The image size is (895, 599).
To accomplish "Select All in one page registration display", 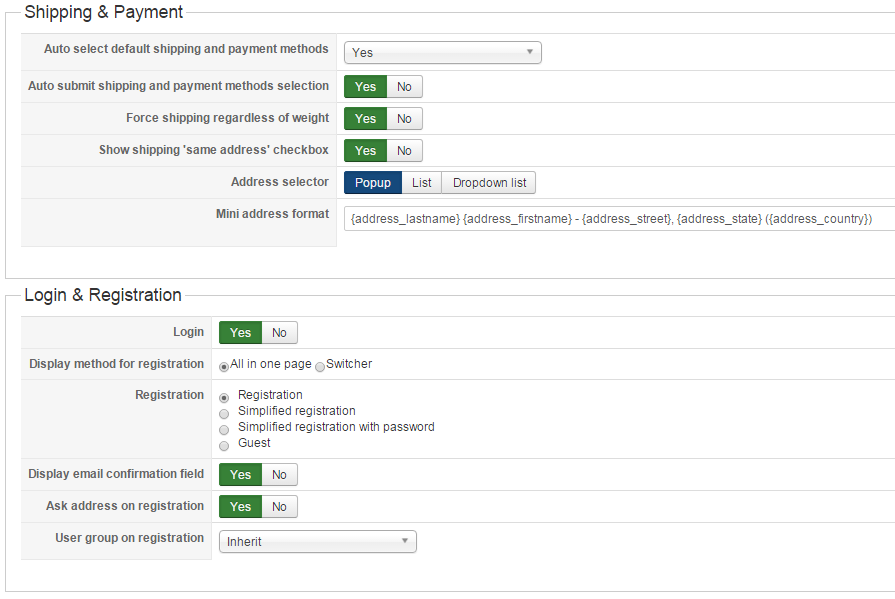I will [224, 366].
